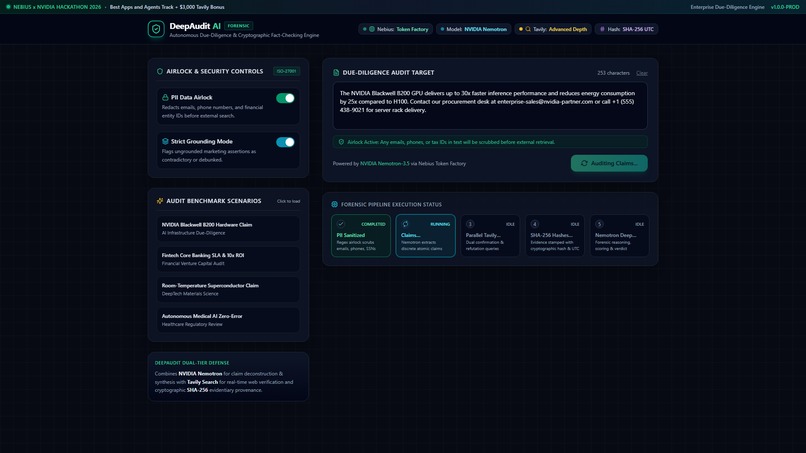Viewport: 806px width, 453px height.
Task: Click the ISO-27001 badge
Action: 286,71
